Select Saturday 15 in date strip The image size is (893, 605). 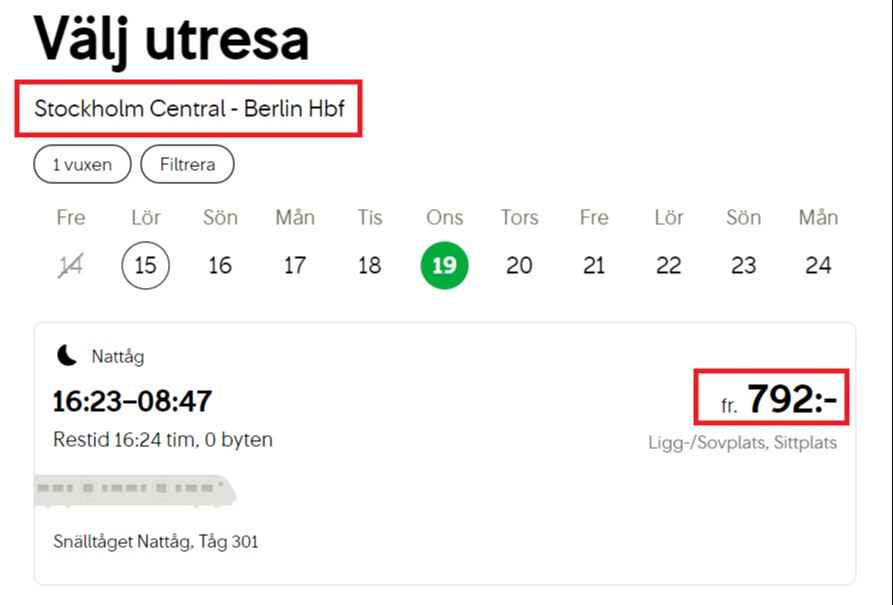pos(146,266)
